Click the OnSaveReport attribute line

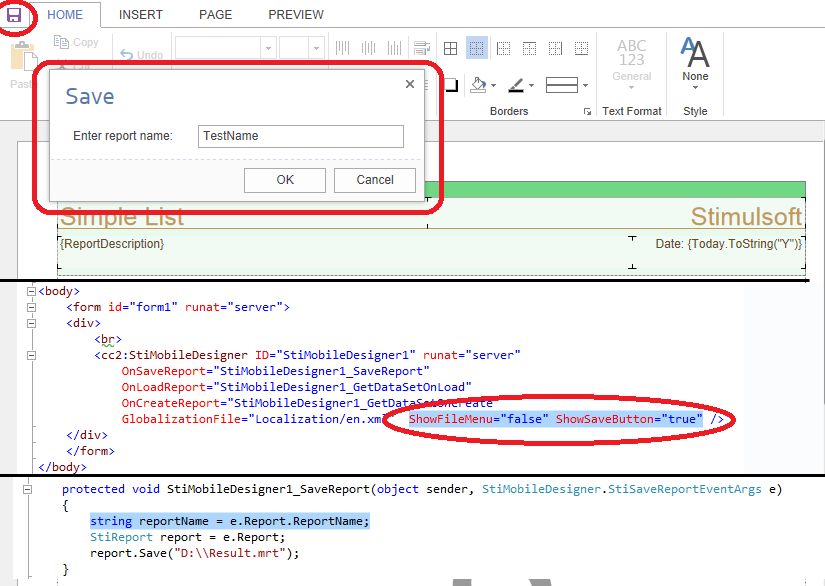tap(275, 371)
